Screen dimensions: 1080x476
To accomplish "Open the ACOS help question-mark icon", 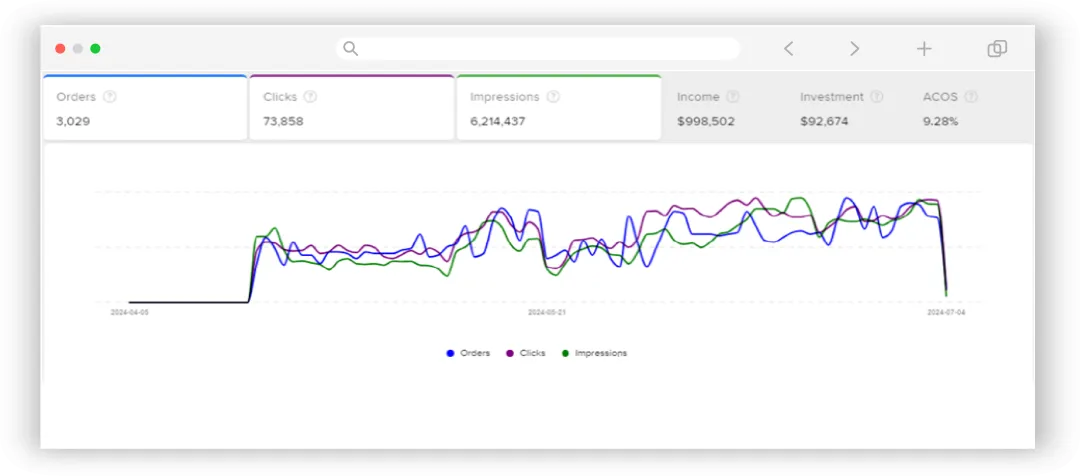I will click(971, 96).
